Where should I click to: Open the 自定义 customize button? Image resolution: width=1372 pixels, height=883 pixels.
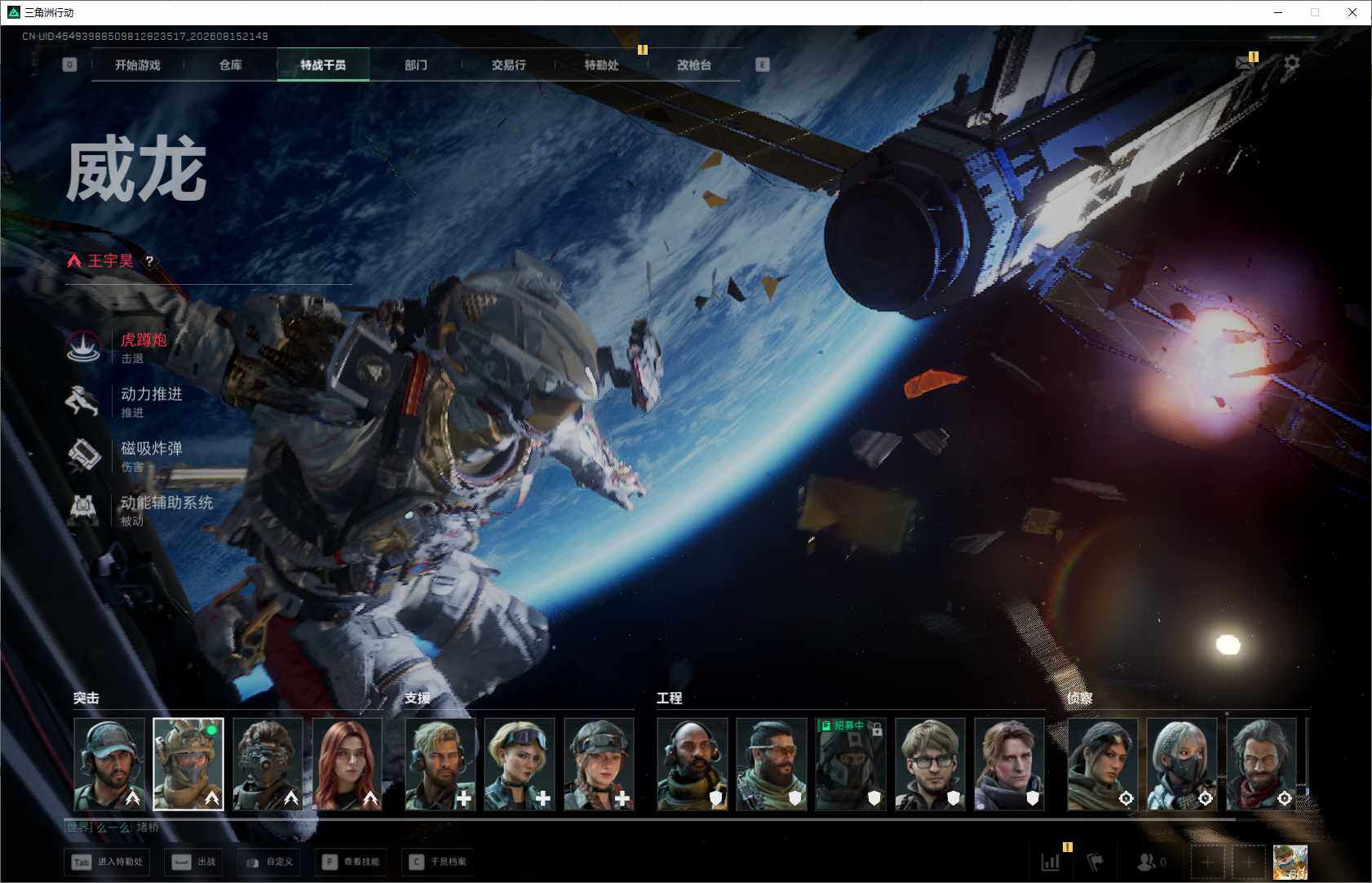tap(270, 862)
